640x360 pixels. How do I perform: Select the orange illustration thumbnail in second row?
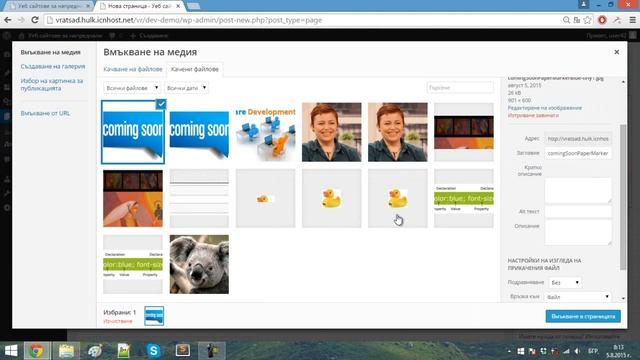pos(133,198)
